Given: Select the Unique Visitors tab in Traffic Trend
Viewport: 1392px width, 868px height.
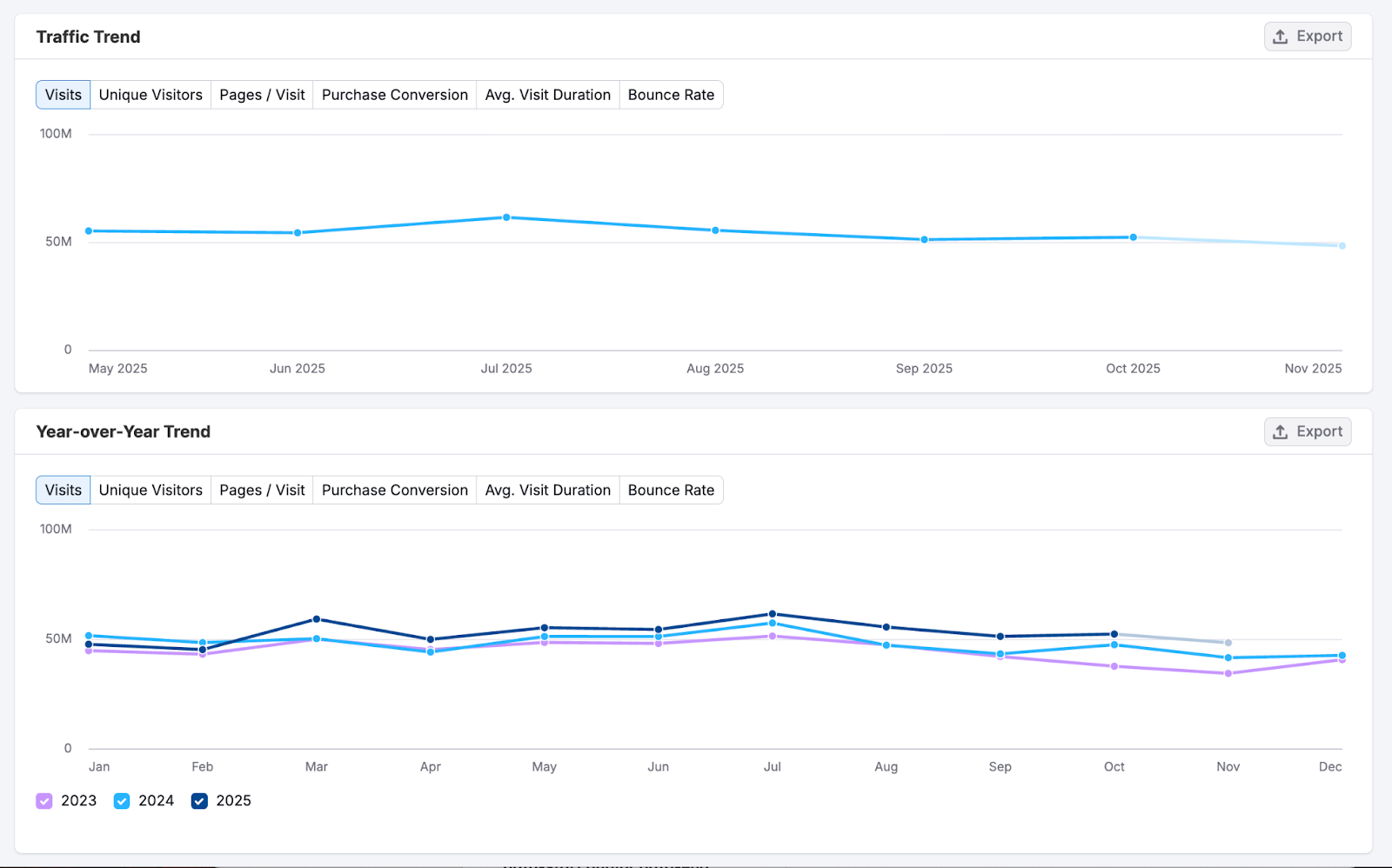Looking at the screenshot, I should 151,94.
